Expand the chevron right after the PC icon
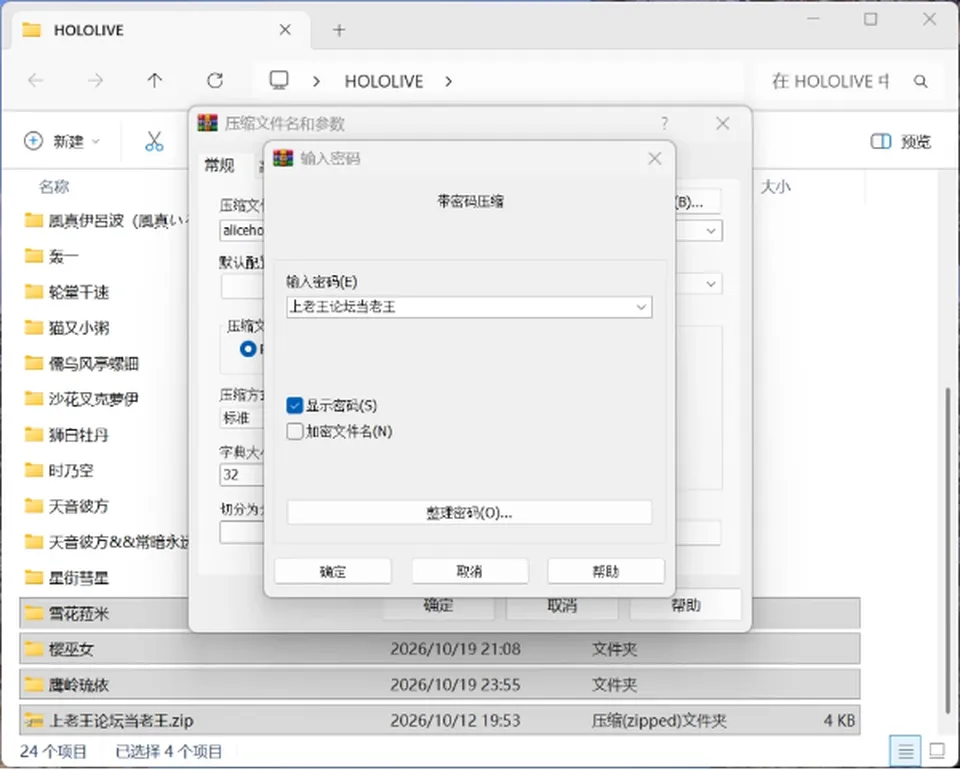Image resolution: width=960 pixels, height=770 pixels. [x=317, y=81]
